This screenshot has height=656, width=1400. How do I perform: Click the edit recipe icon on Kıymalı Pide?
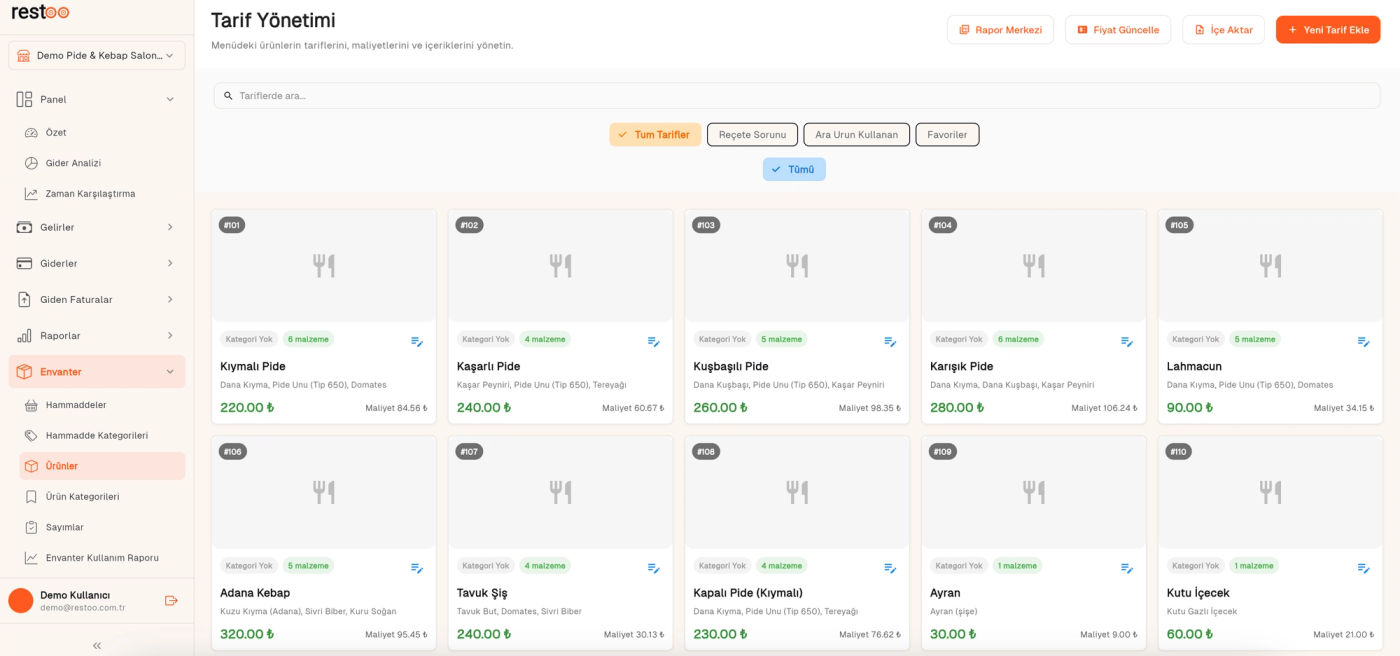click(x=417, y=341)
